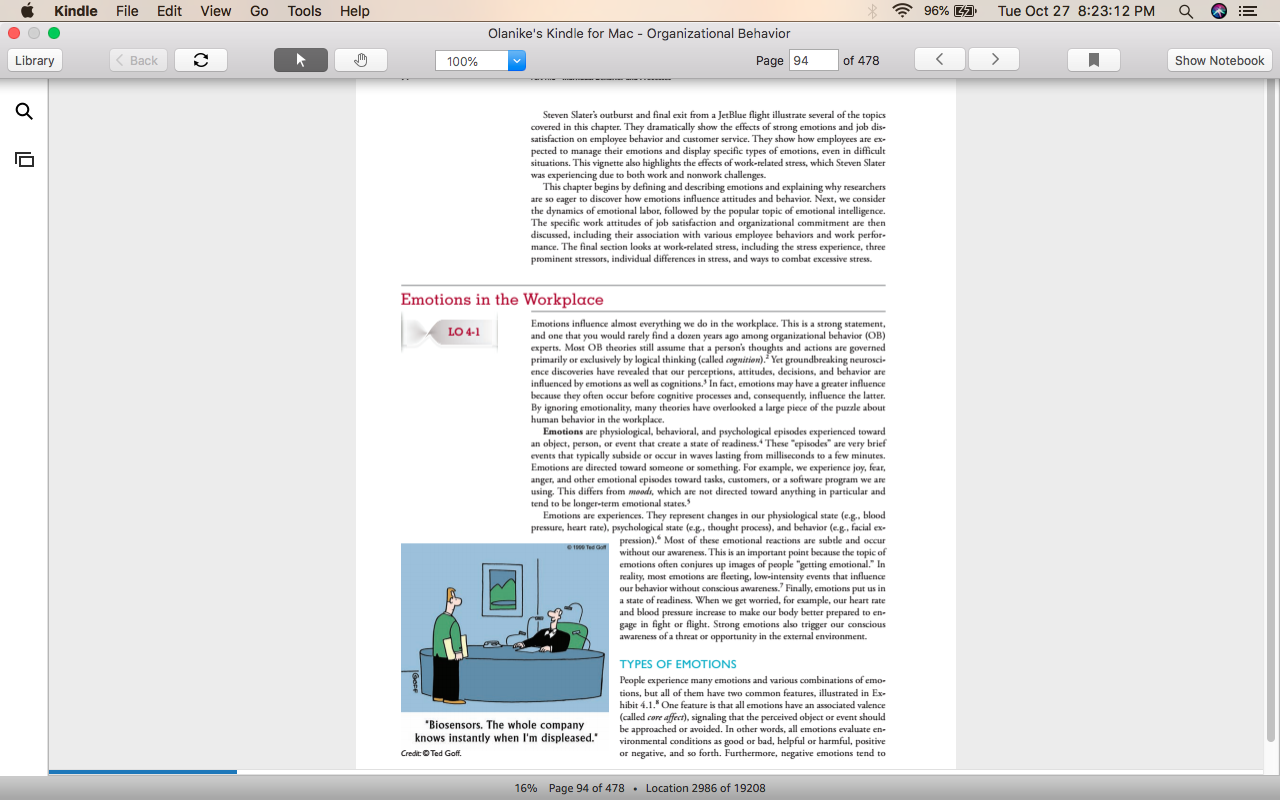The image size is (1280, 800).
Task: Click the 'TYPES OF EMOTIONS' subheading
Action: point(678,664)
